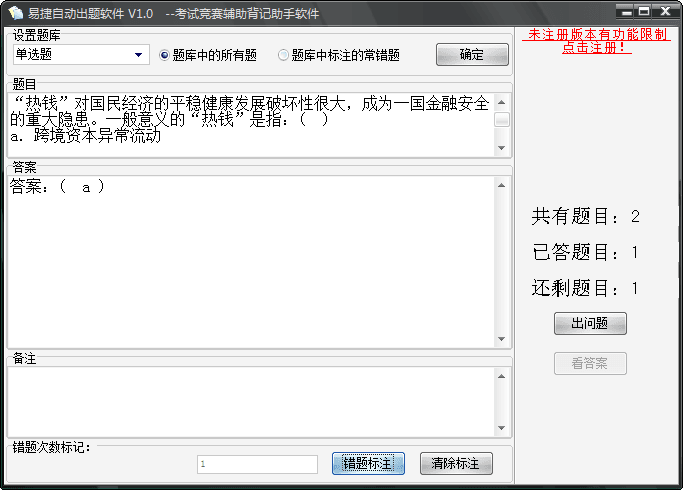
Task: Click the 题目 scrollbar down arrow
Action: (501, 148)
